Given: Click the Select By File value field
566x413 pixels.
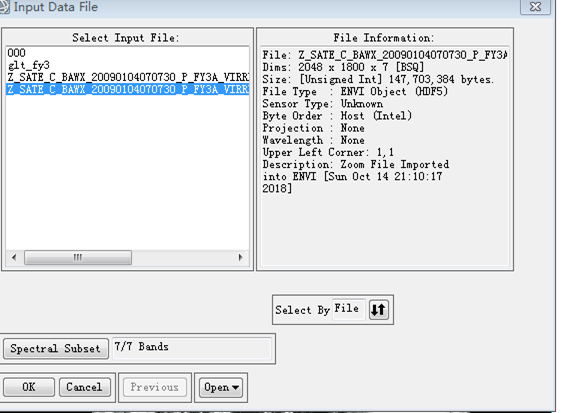Looking at the screenshot, I should coord(349,309).
